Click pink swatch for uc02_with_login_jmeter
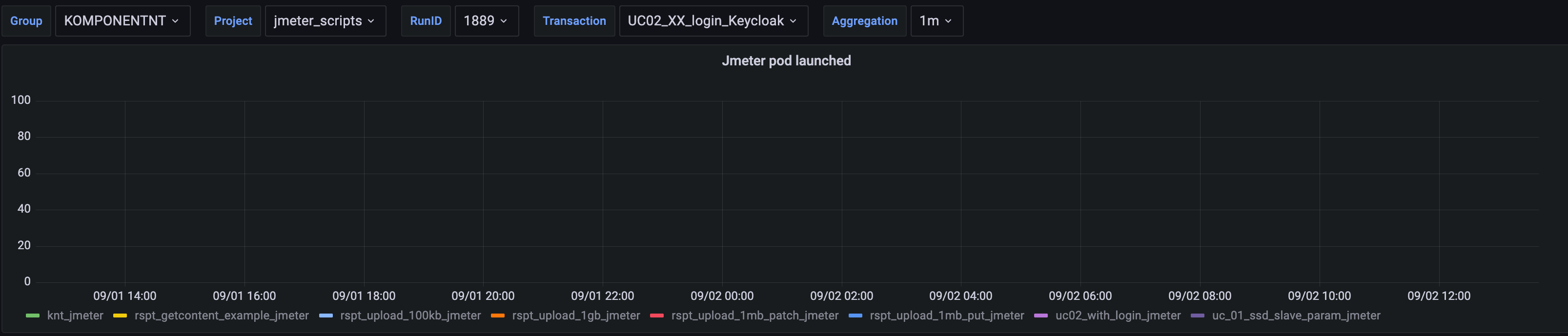This screenshot has width=1568, height=336. 1041,316
